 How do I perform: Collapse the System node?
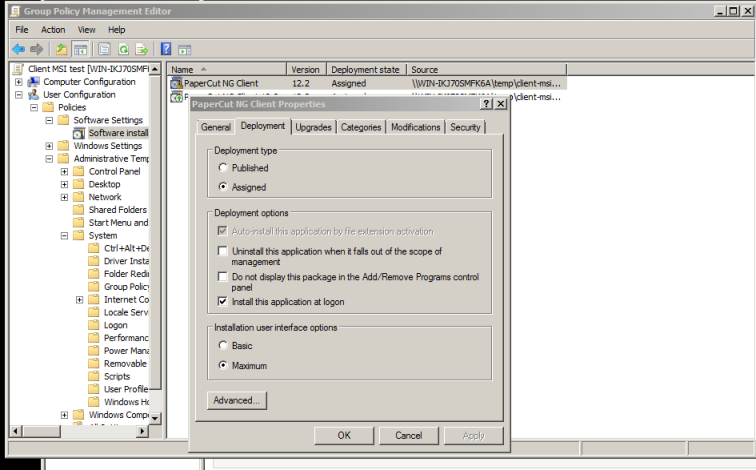[x=64, y=235]
